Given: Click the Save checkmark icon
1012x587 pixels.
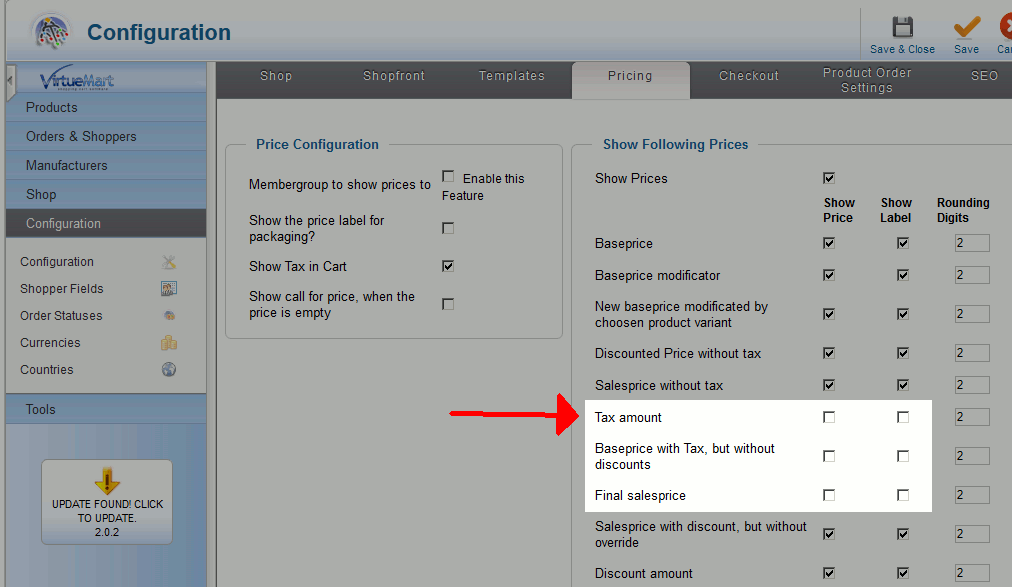Looking at the screenshot, I should click(x=966, y=27).
